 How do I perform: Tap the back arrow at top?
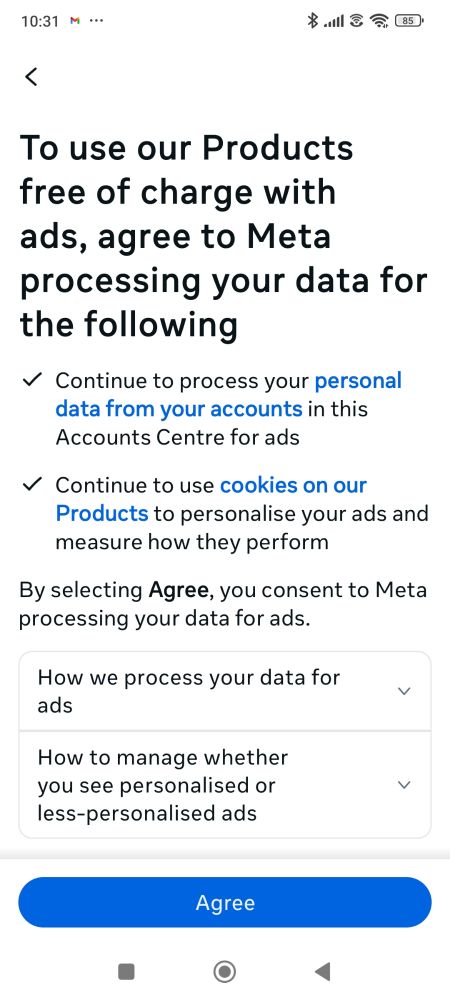point(31,77)
